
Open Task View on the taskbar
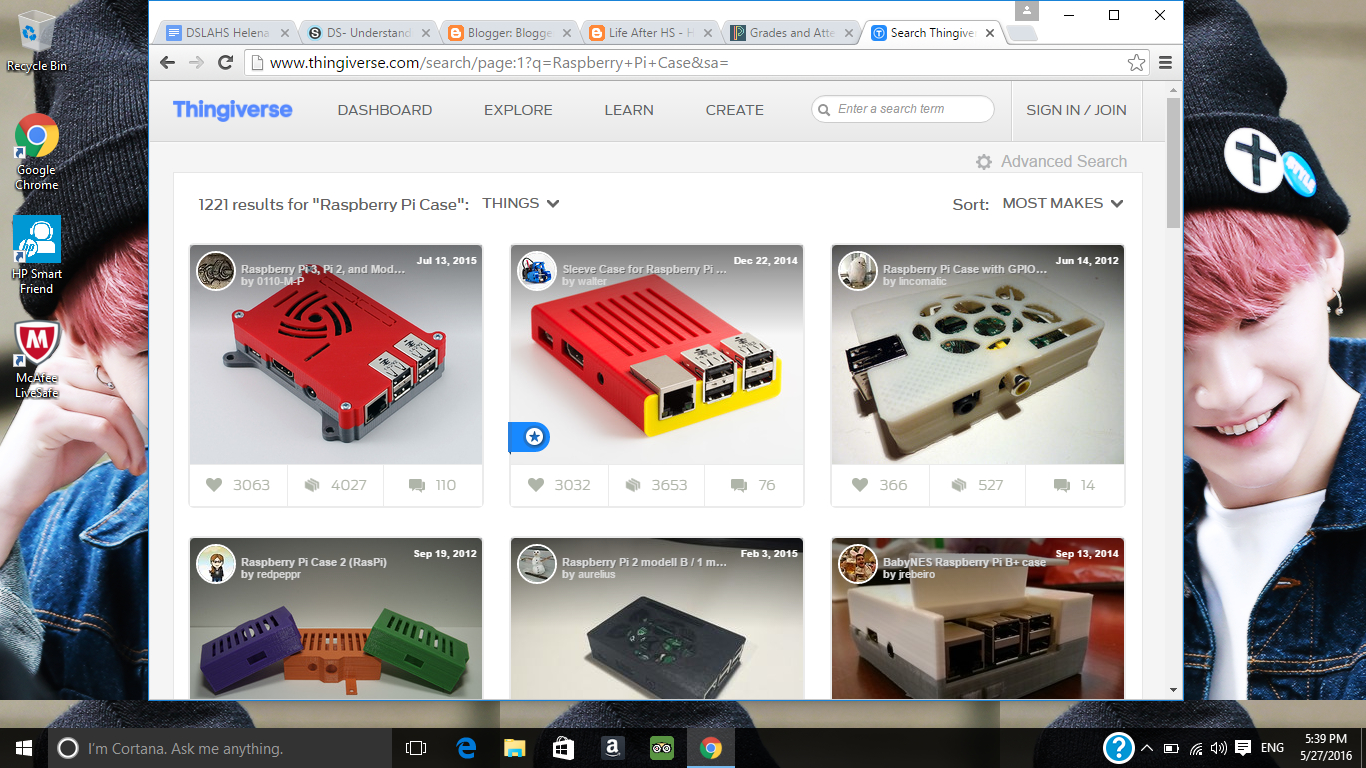tap(416, 748)
